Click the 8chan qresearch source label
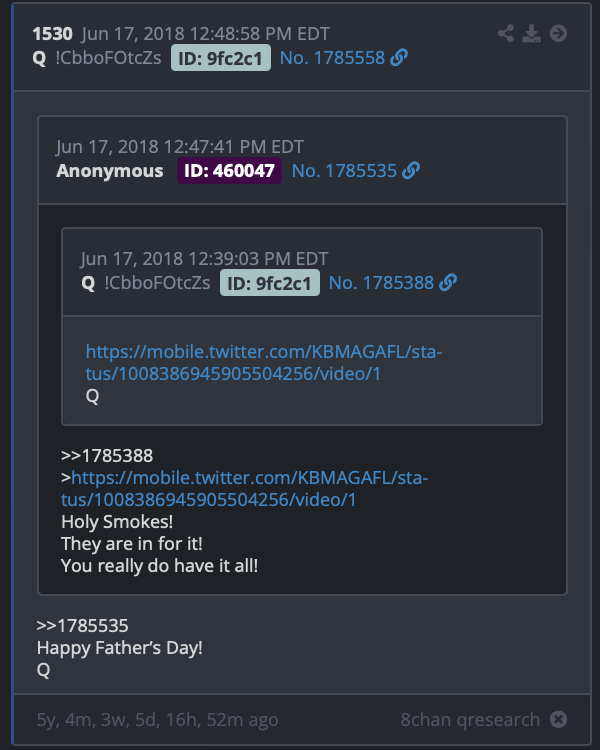 [x=470, y=719]
